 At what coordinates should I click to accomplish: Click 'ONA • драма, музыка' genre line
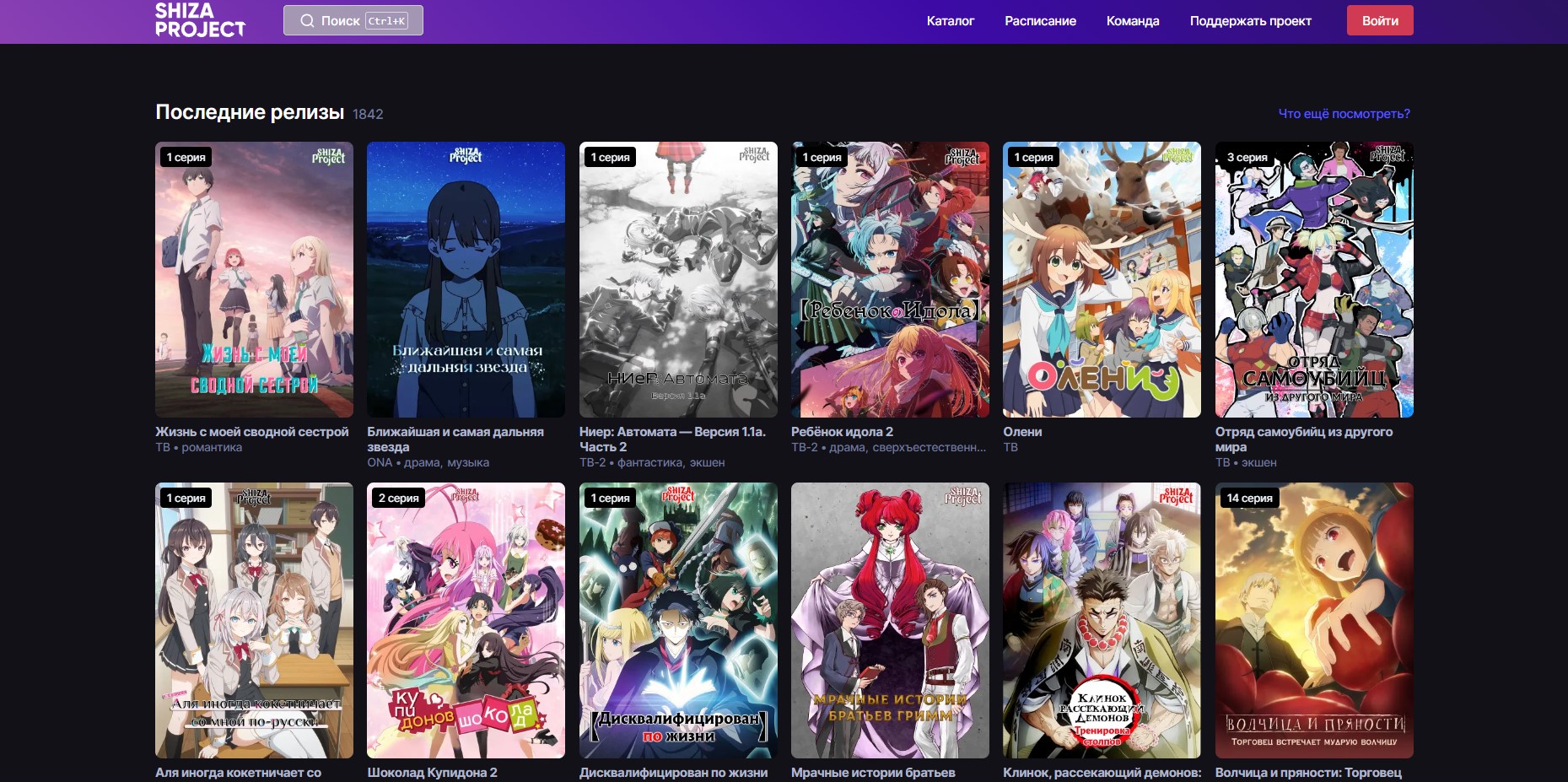click(x=428, y=463)
